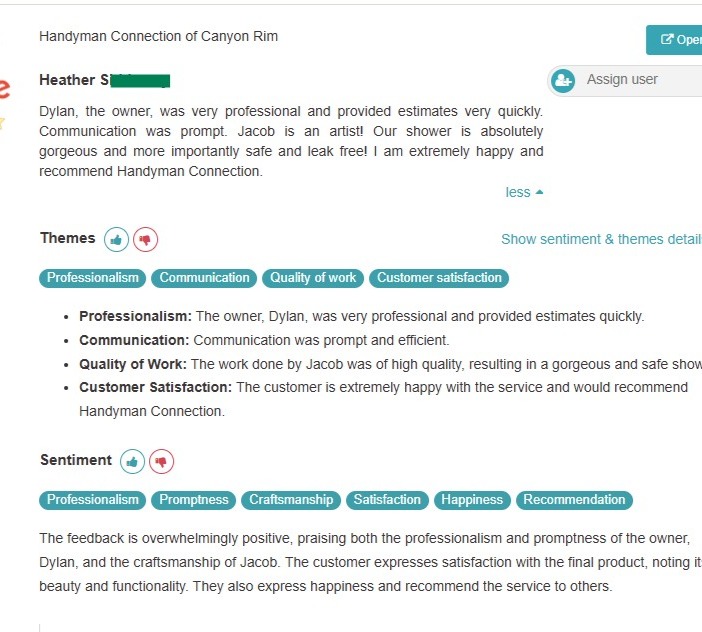Show sentiment and themes details

[x=601, y=239]
